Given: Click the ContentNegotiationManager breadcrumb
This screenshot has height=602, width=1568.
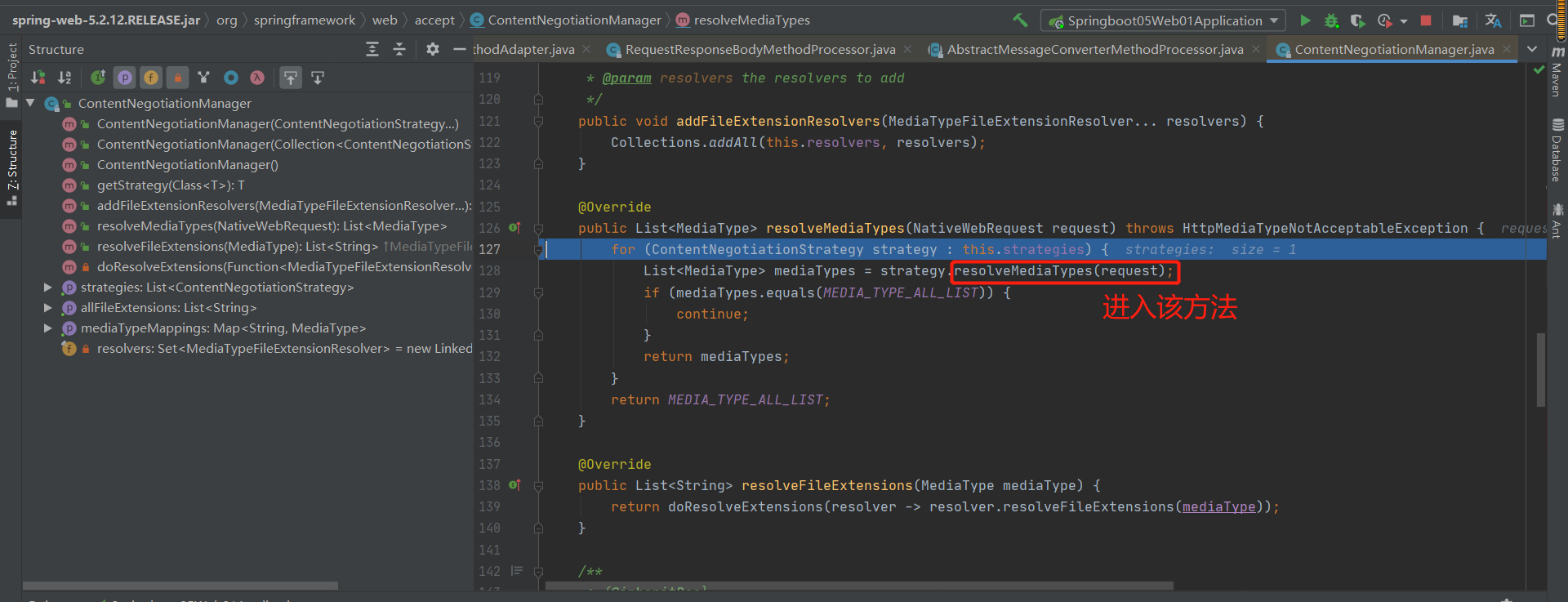Looking at the screenshot, I should [x=566, y=20].
